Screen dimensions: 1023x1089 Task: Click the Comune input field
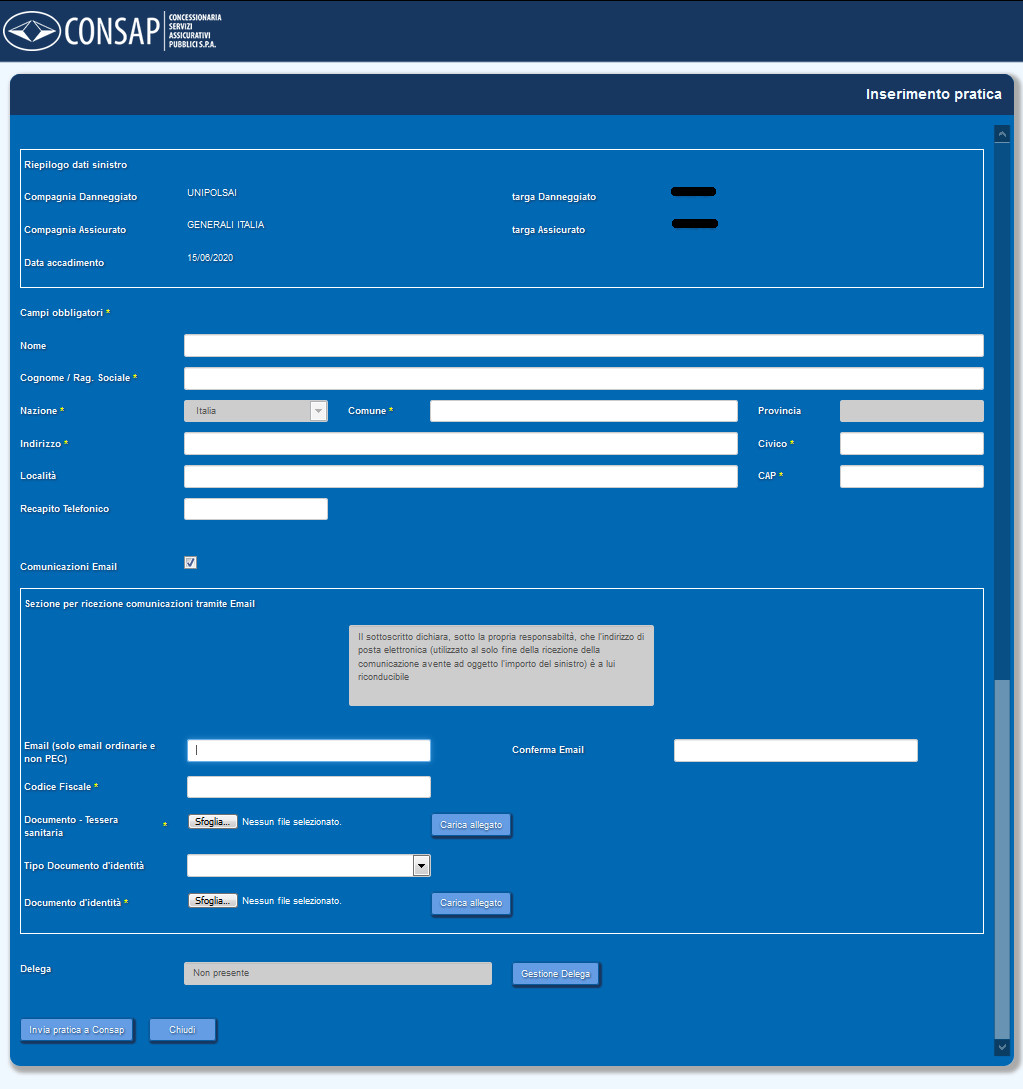click(583, 410)
